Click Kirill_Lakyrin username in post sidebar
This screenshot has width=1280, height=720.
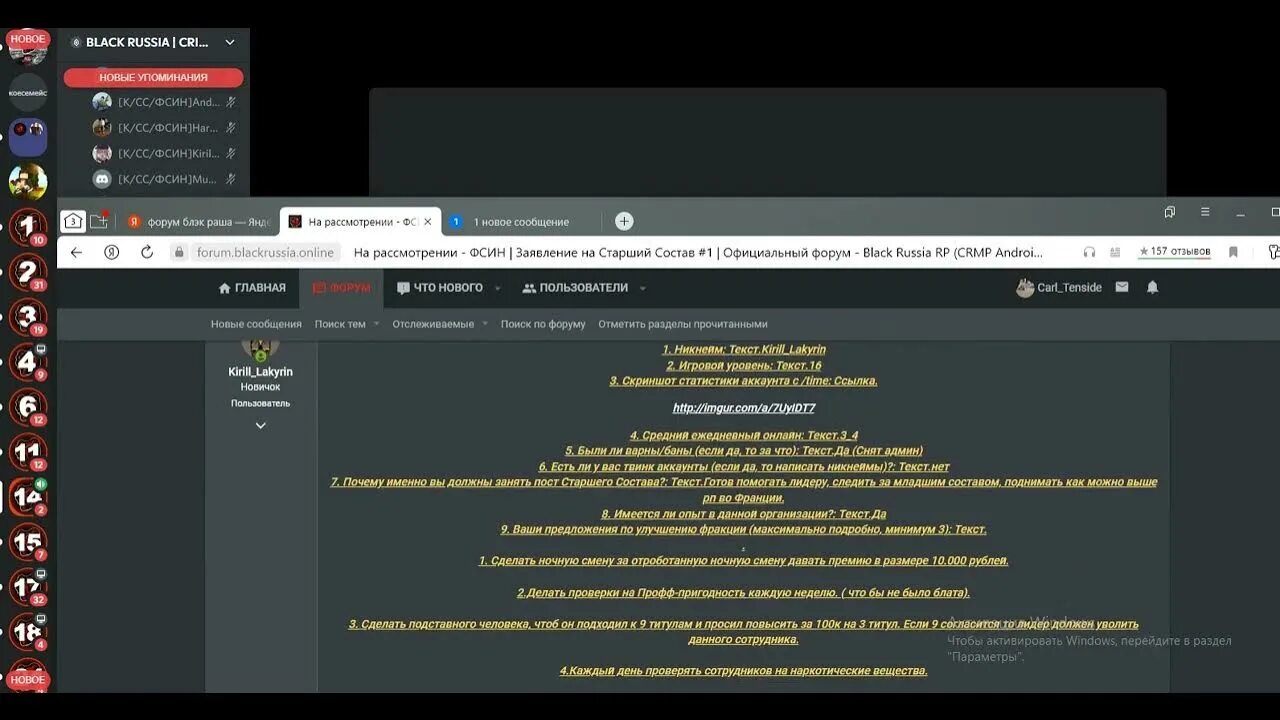click(x=260, y=372)
